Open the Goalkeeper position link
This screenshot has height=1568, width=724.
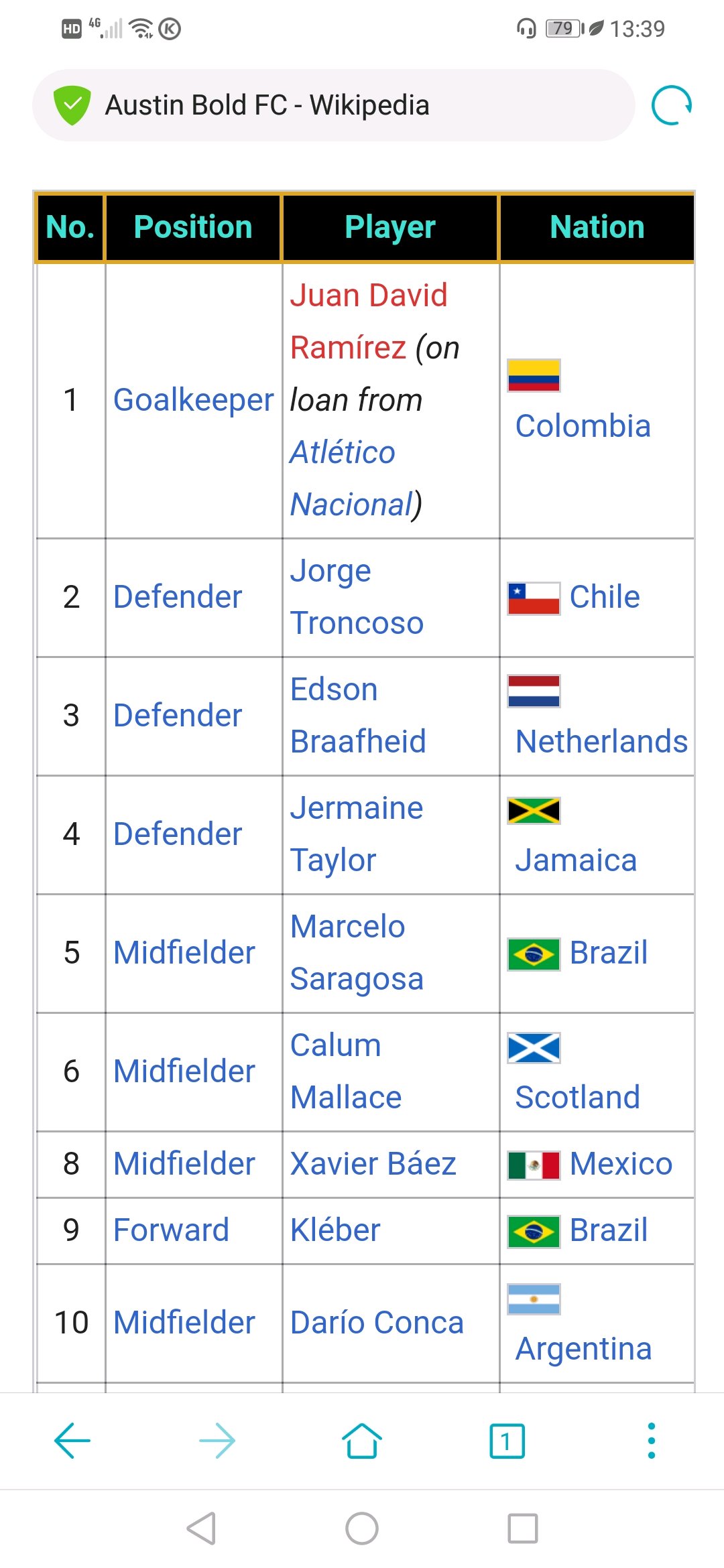(x=193, y=400)
